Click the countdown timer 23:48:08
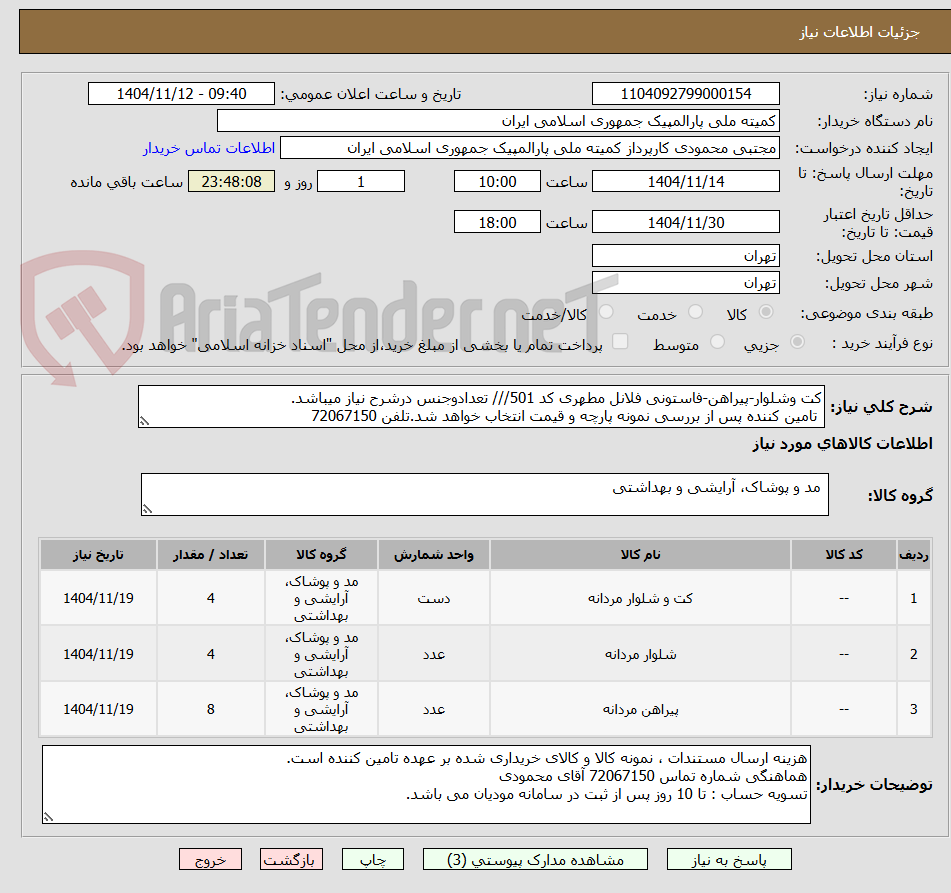 pos(232,181)
